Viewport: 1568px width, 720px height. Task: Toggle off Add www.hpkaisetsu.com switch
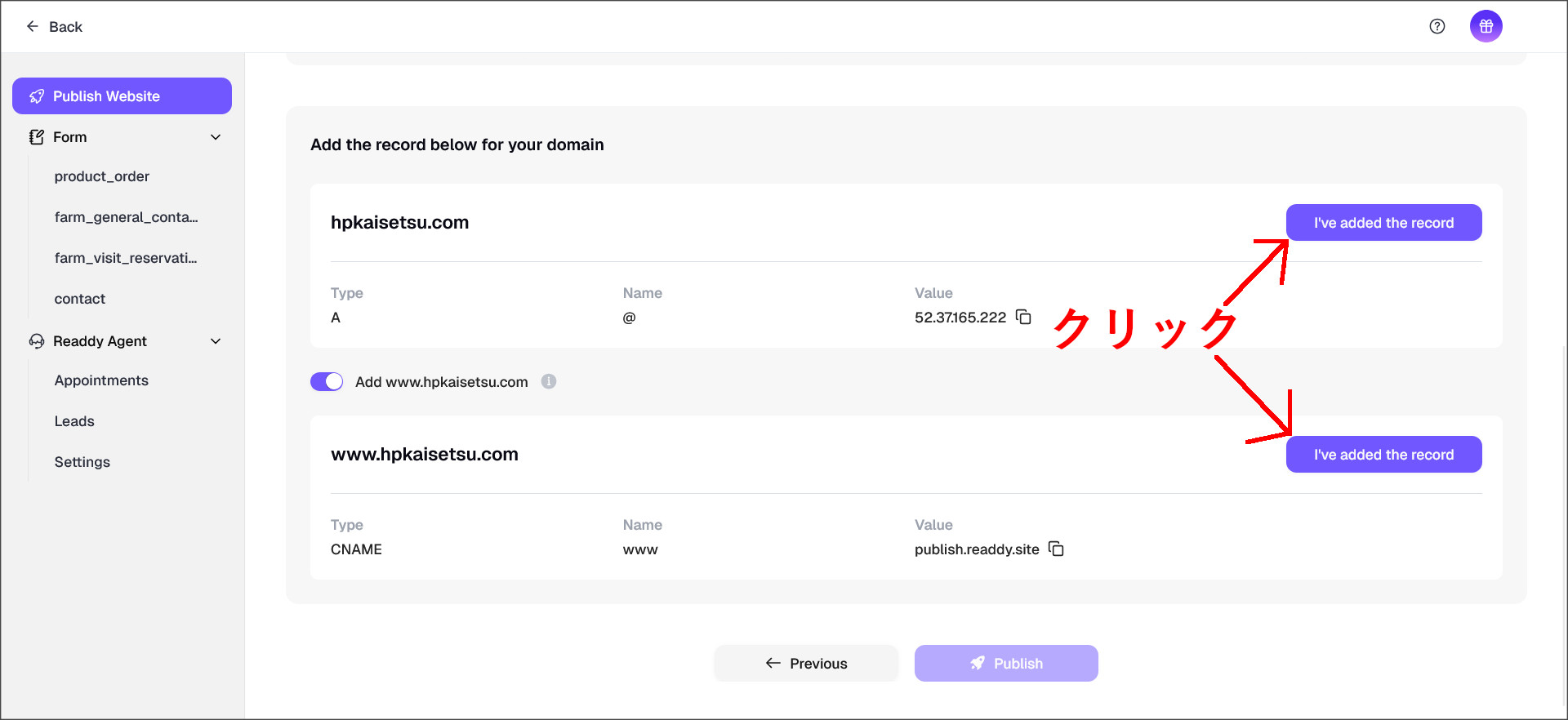pos(327,381)
